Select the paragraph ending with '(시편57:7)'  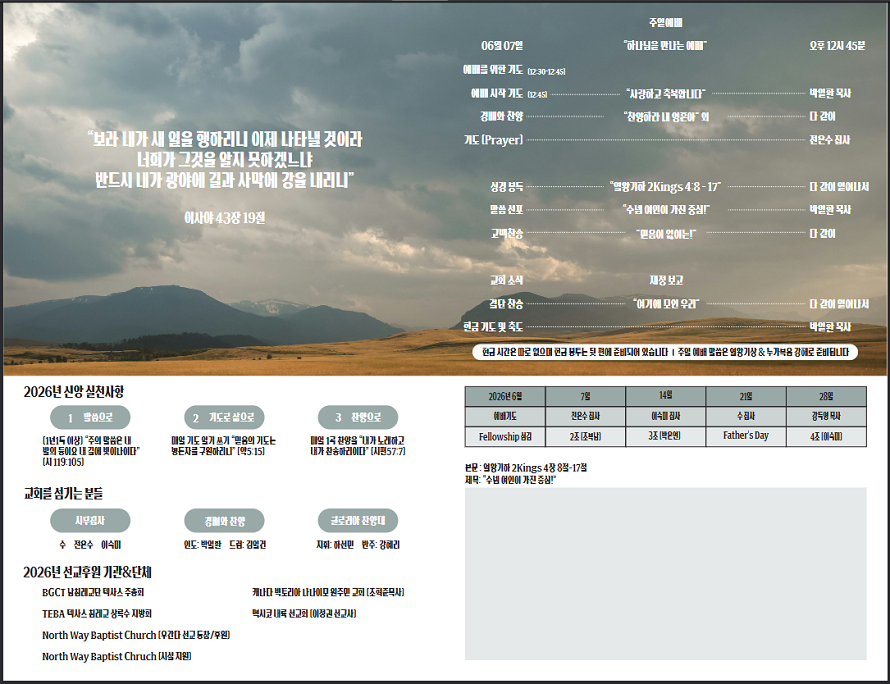coord(358,446)
